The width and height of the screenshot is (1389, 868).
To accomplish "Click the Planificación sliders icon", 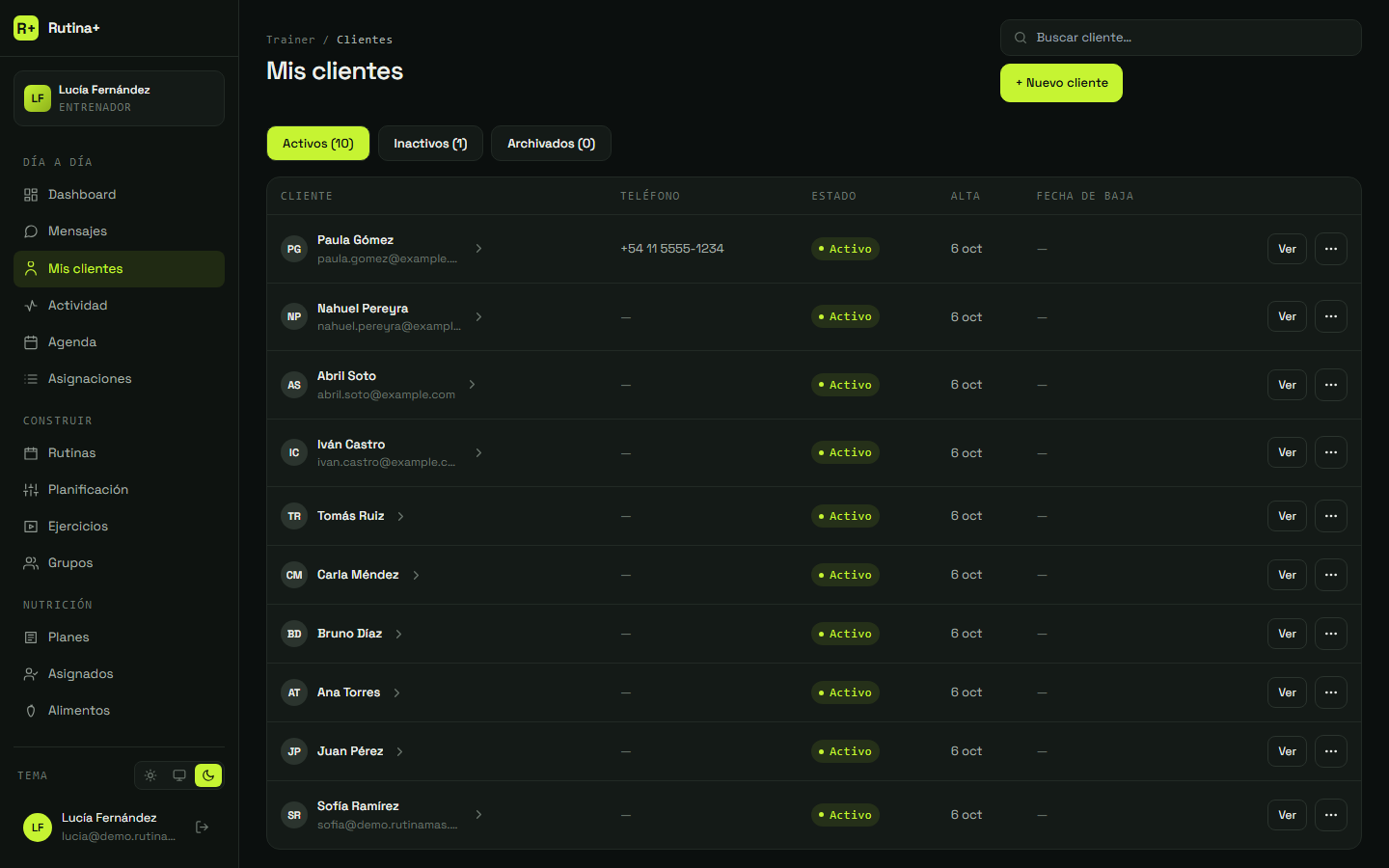I will [31, 490].
